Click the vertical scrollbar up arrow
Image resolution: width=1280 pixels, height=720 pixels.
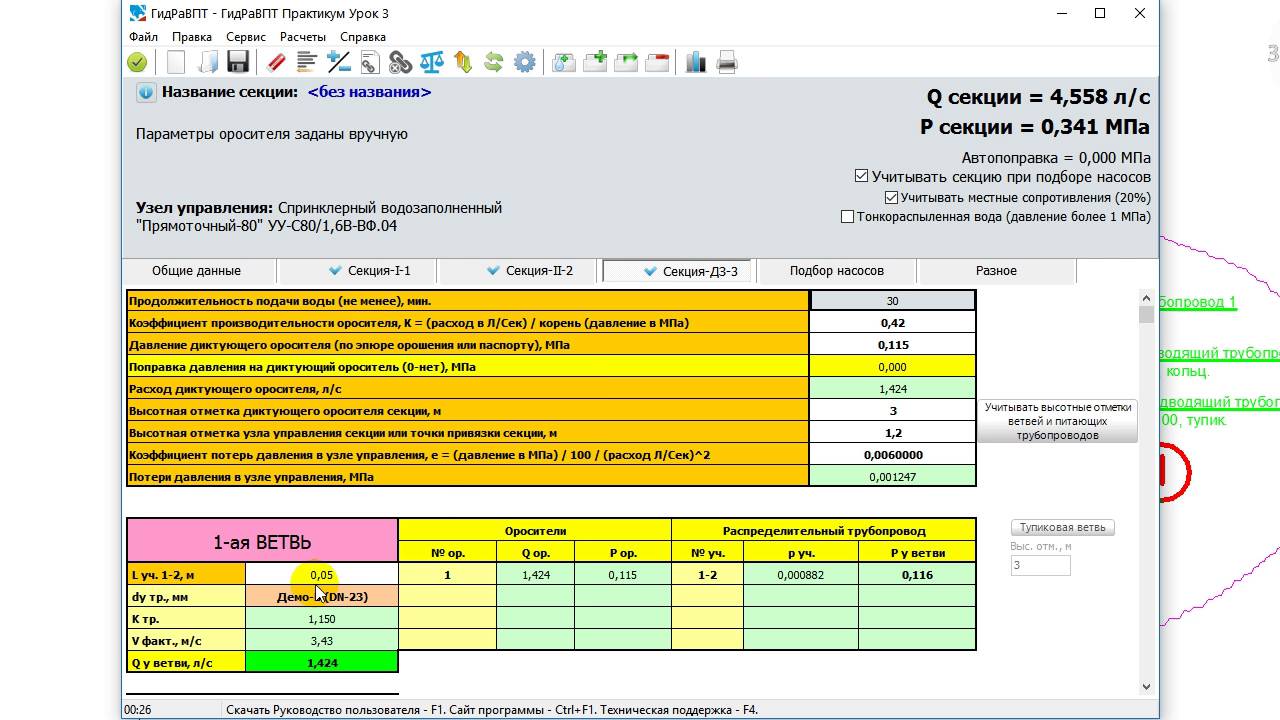point(1146,297)
